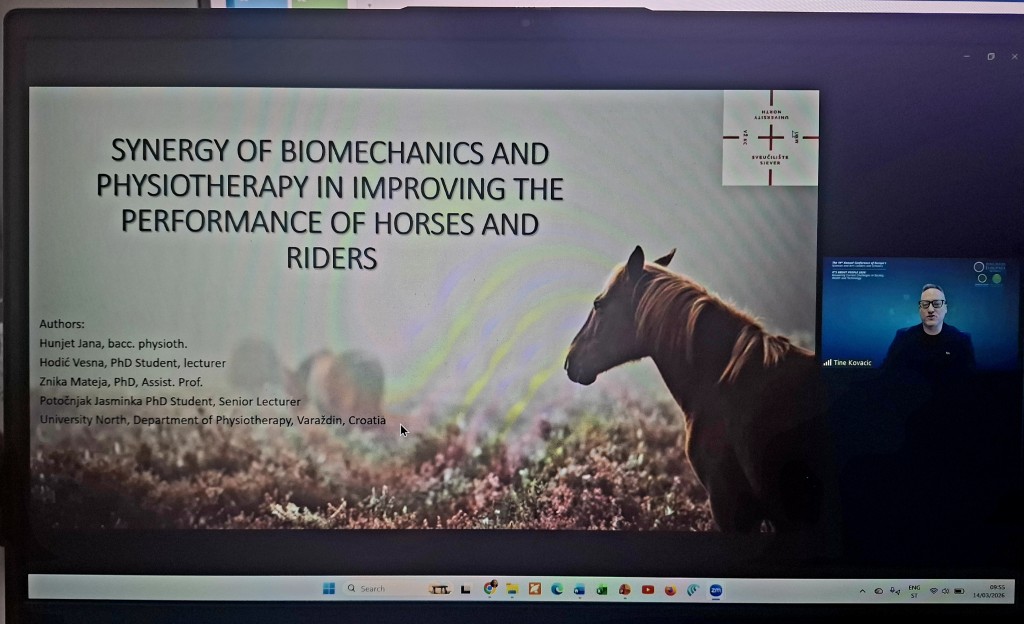Open Outlook from the taskbar
This screenshot has height=624, width=1024.
(579, 589)
